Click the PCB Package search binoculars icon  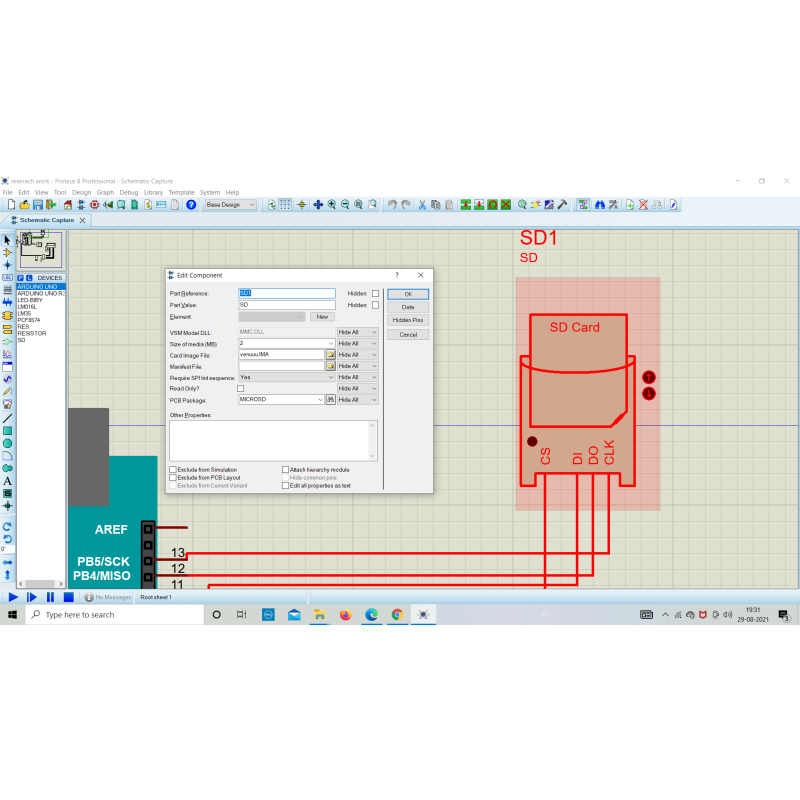point(330,399)
